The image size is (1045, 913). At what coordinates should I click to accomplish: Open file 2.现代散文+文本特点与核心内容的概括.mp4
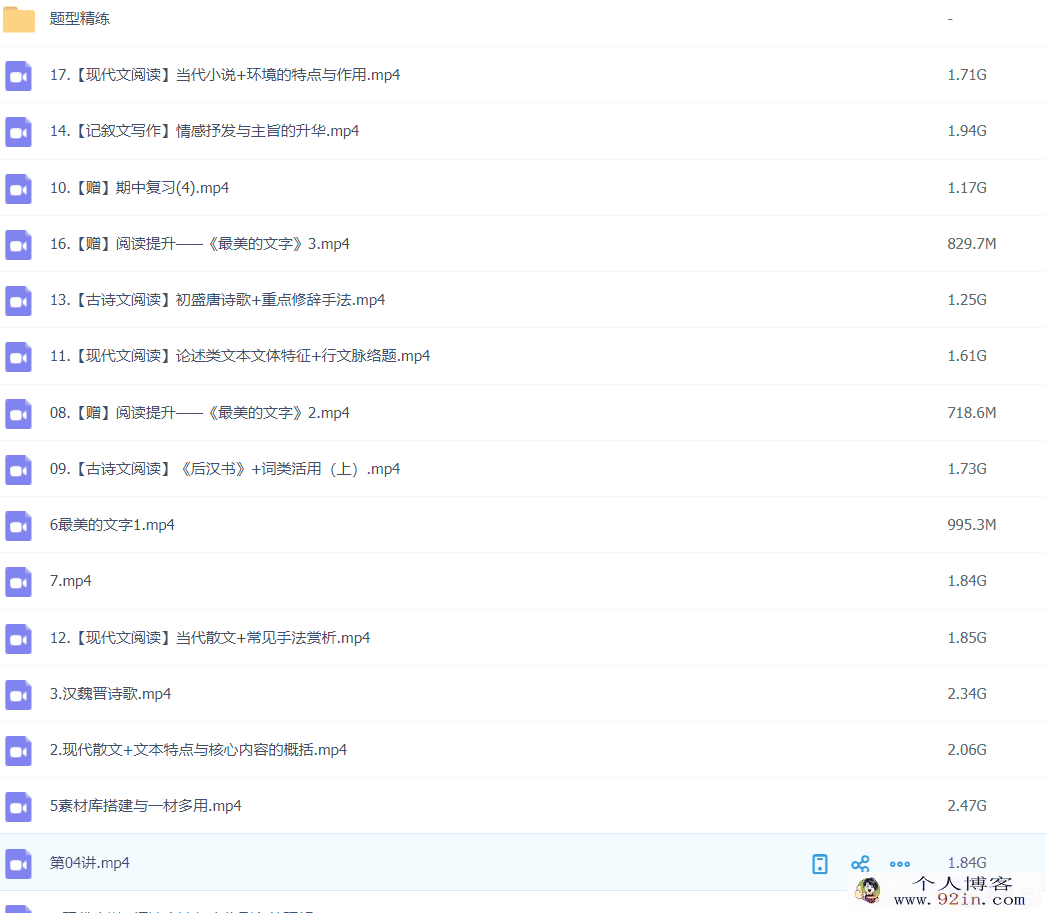[x=199, y=749]
